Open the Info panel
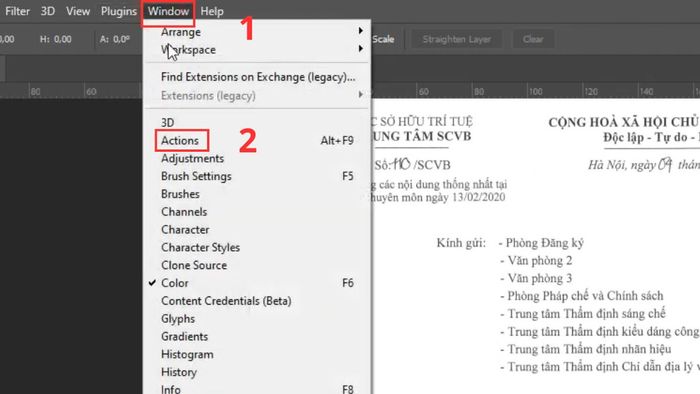This screenshot has height=394, width=700. coord(257,389)
